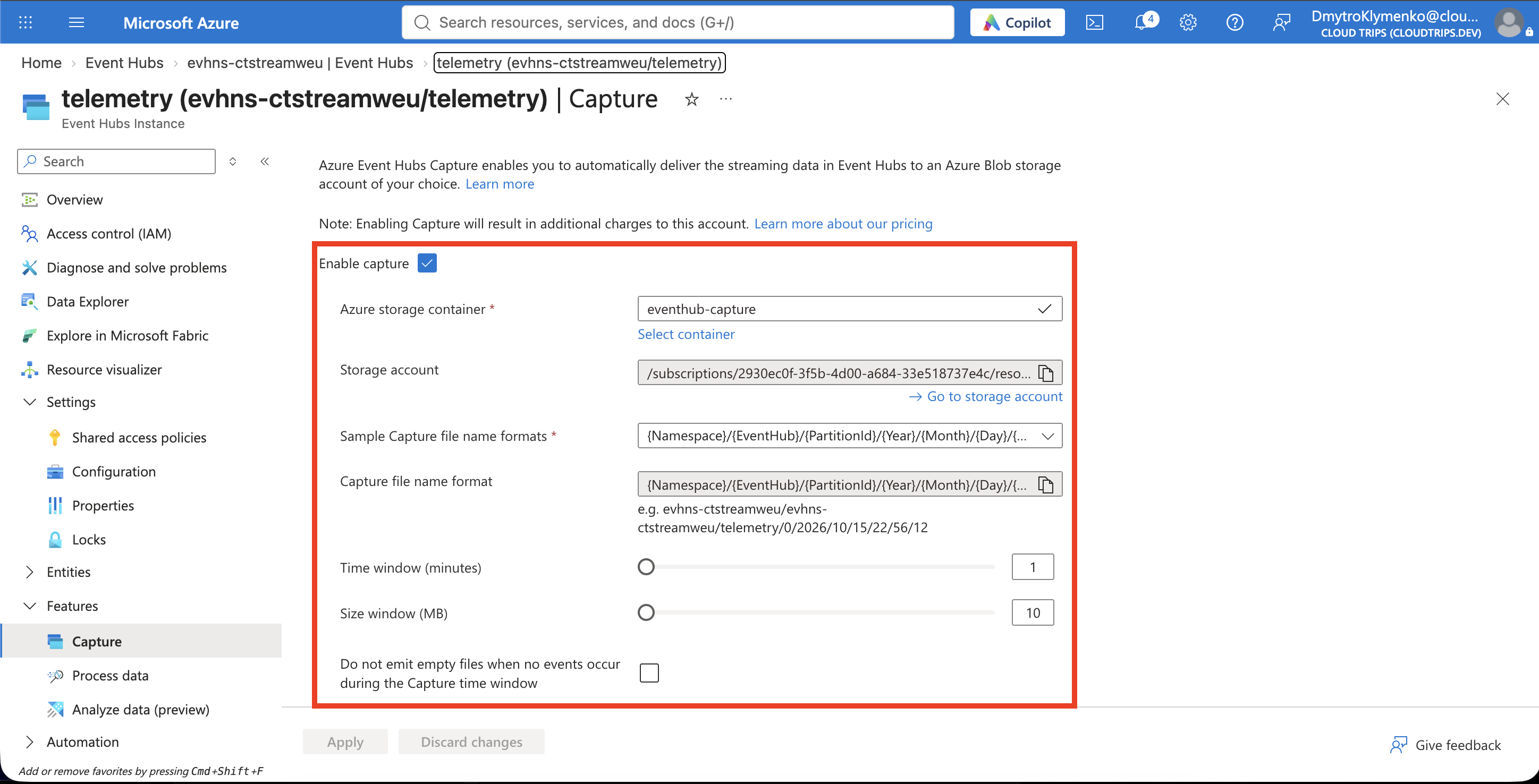1539x784 pixels.
Task: Click the Size window slider handle
Action: (646, 612)
